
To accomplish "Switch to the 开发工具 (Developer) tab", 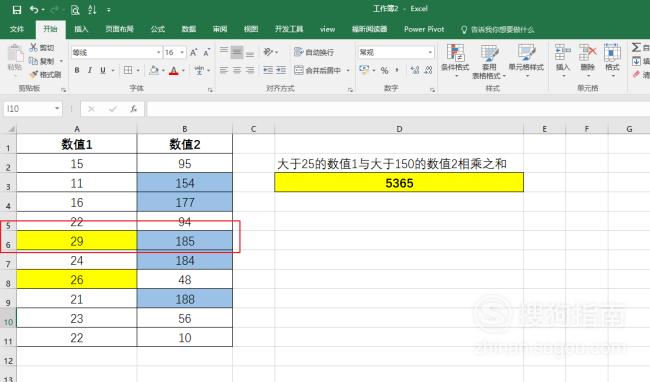I will tap(289, 29).
